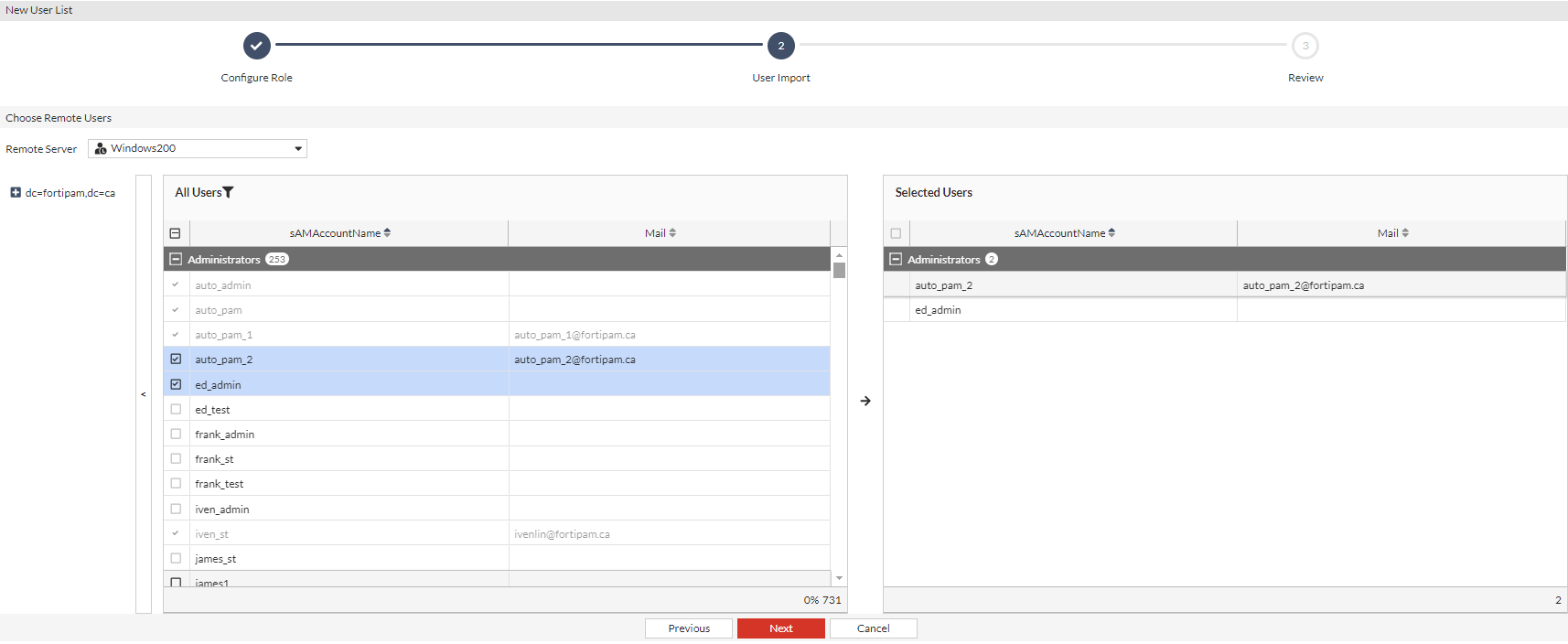Toggle select-all checkbox in Selected Users header
This screenshot has width=1568, height=644.
click(x=896, y=233)
